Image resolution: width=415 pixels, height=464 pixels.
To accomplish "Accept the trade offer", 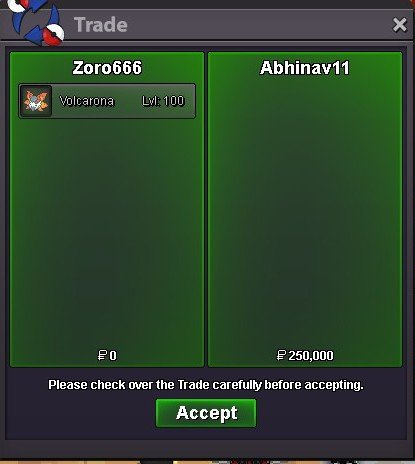I will (206, 413).
